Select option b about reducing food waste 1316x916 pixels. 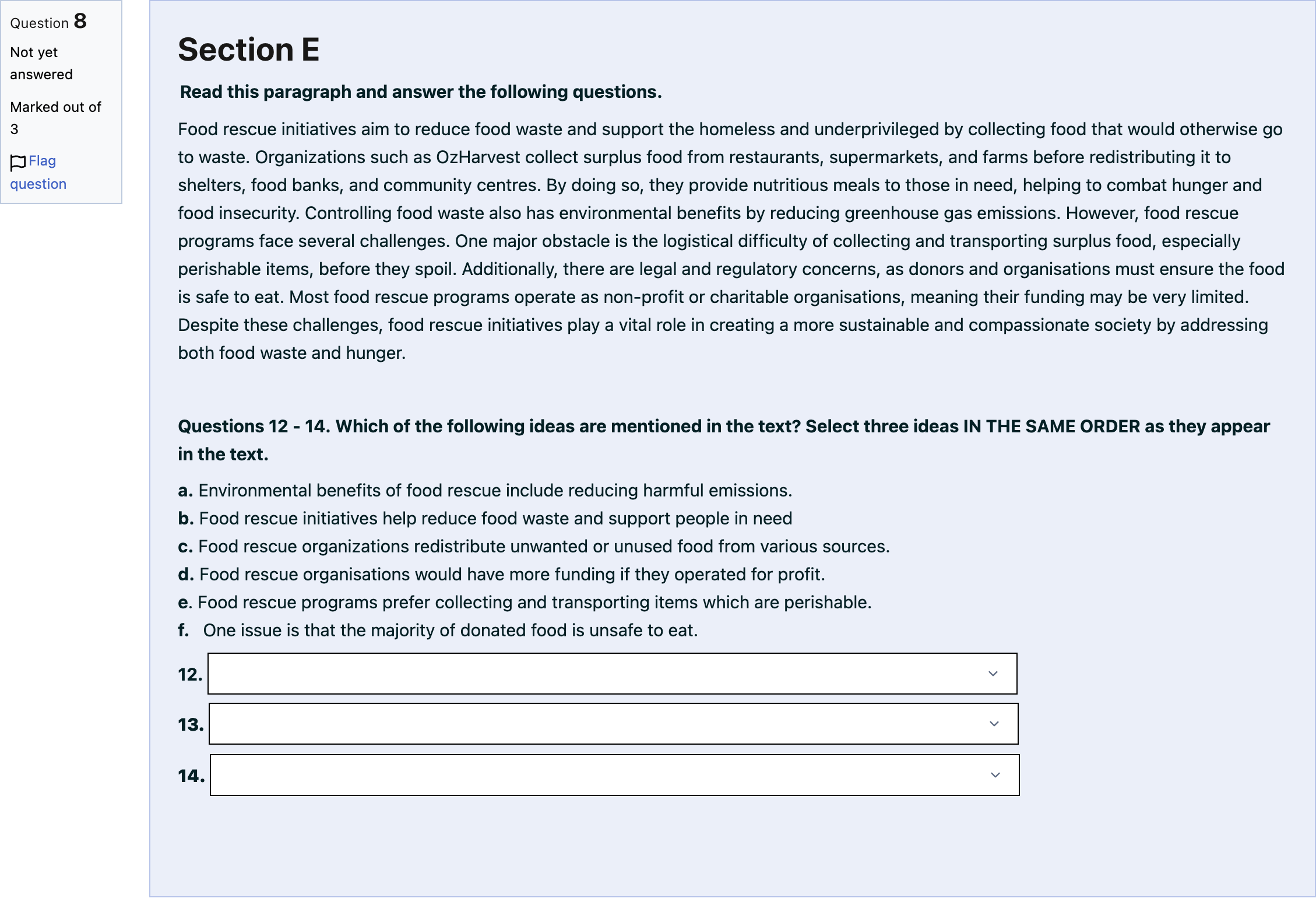click(485, 519)
